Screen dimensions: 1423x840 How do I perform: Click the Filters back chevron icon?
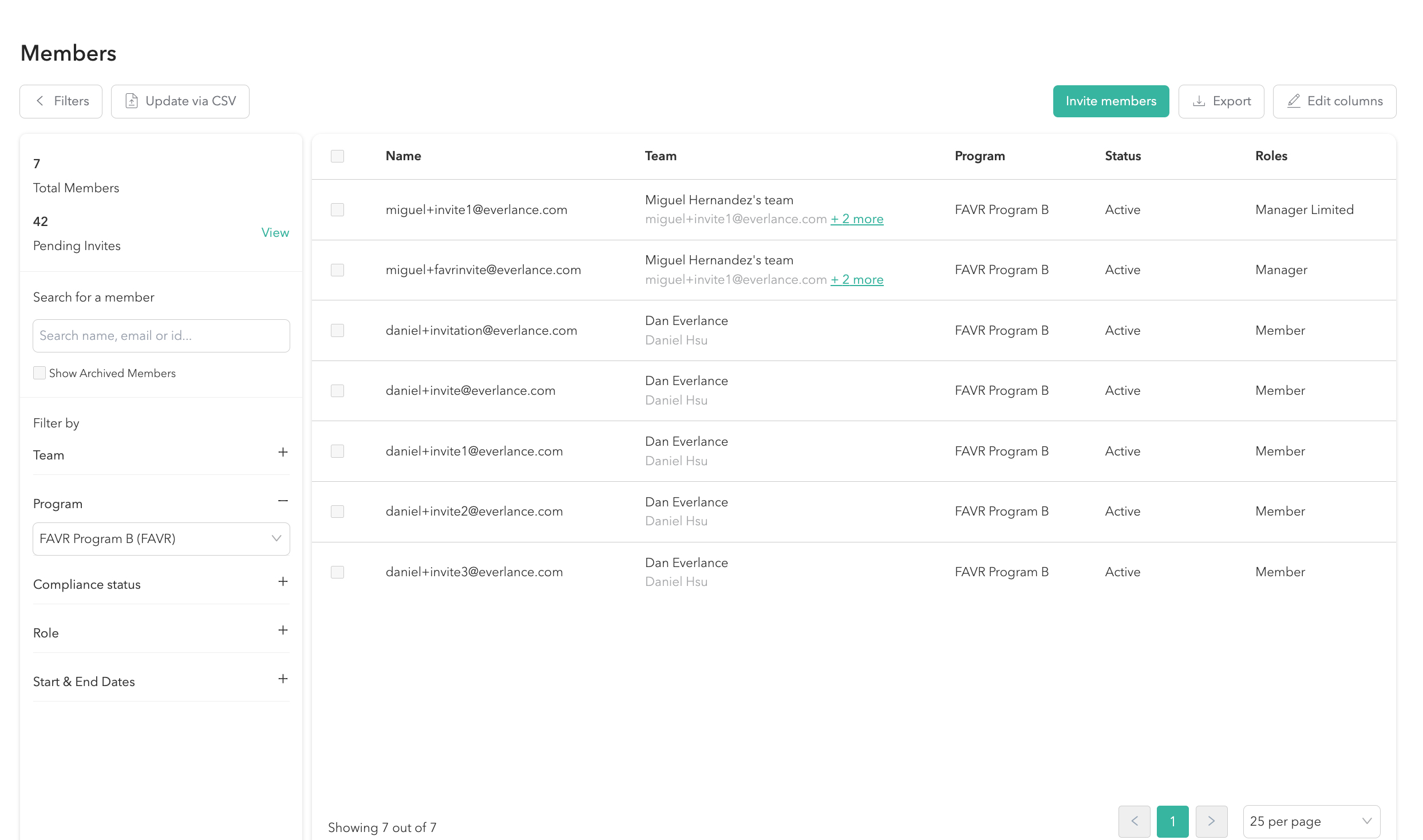(40, 101)
